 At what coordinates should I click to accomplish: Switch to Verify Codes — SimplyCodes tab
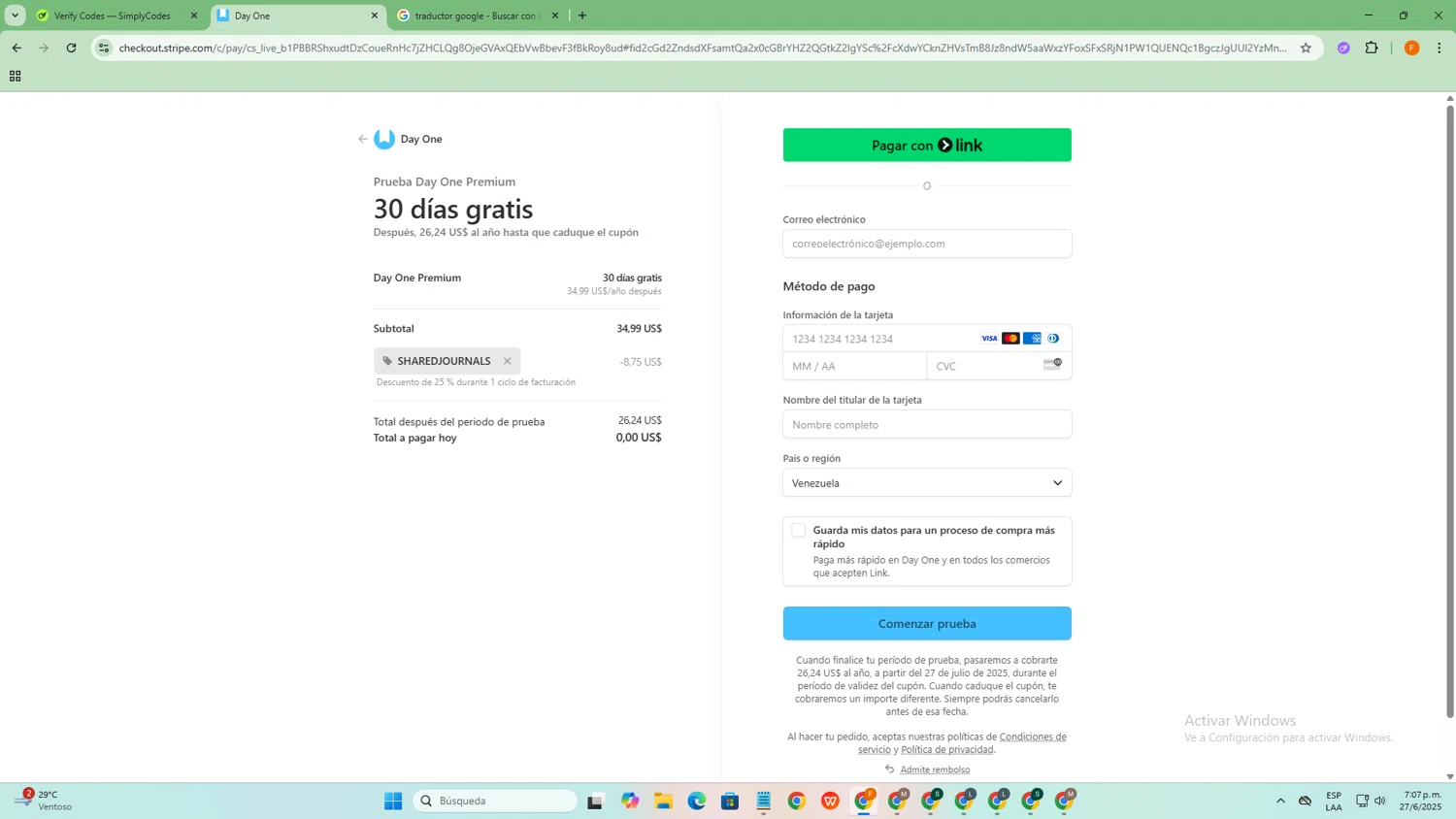tap(116, 16)
